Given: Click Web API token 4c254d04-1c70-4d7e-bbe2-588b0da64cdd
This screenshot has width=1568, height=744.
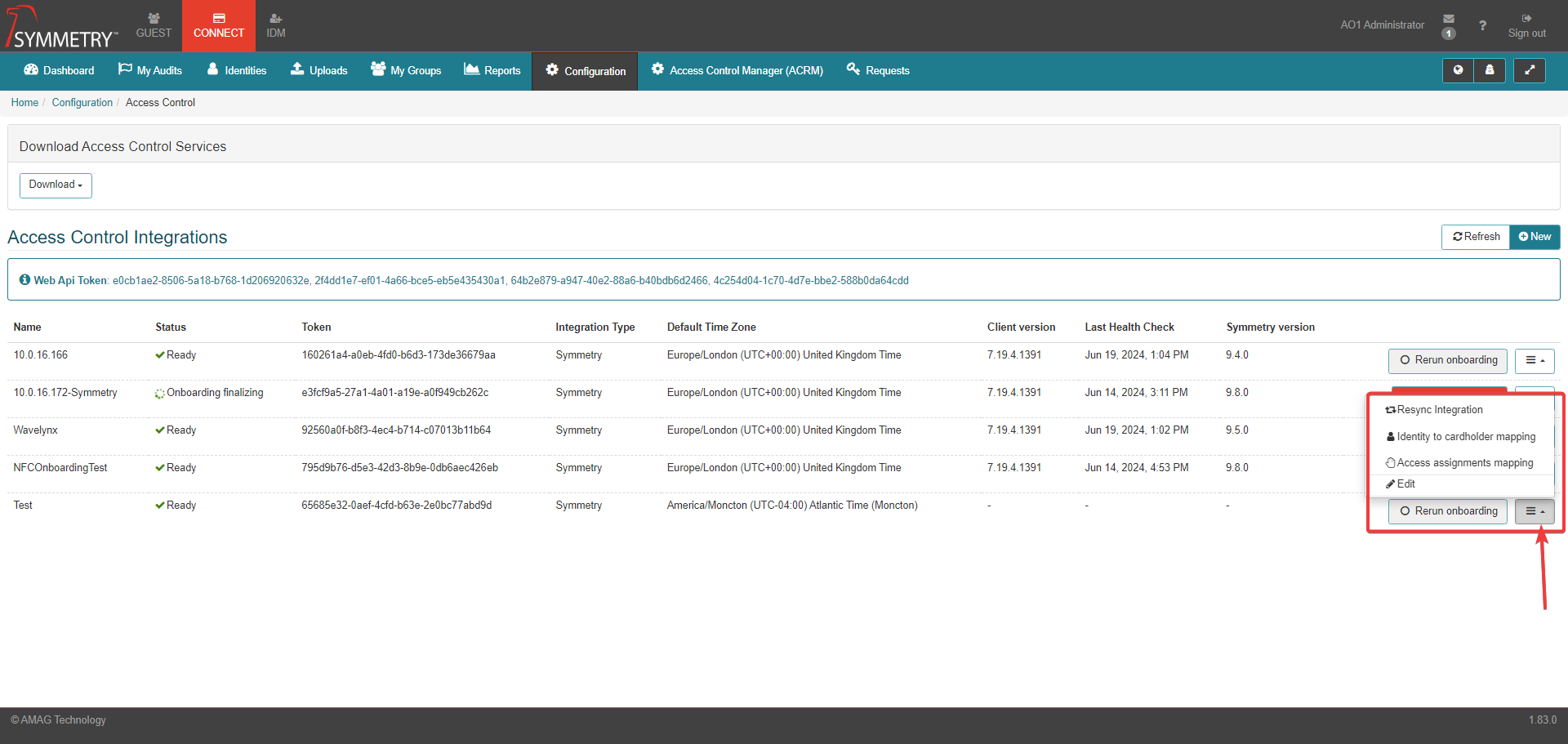Looking at the screenshot, I should point(811,281).
